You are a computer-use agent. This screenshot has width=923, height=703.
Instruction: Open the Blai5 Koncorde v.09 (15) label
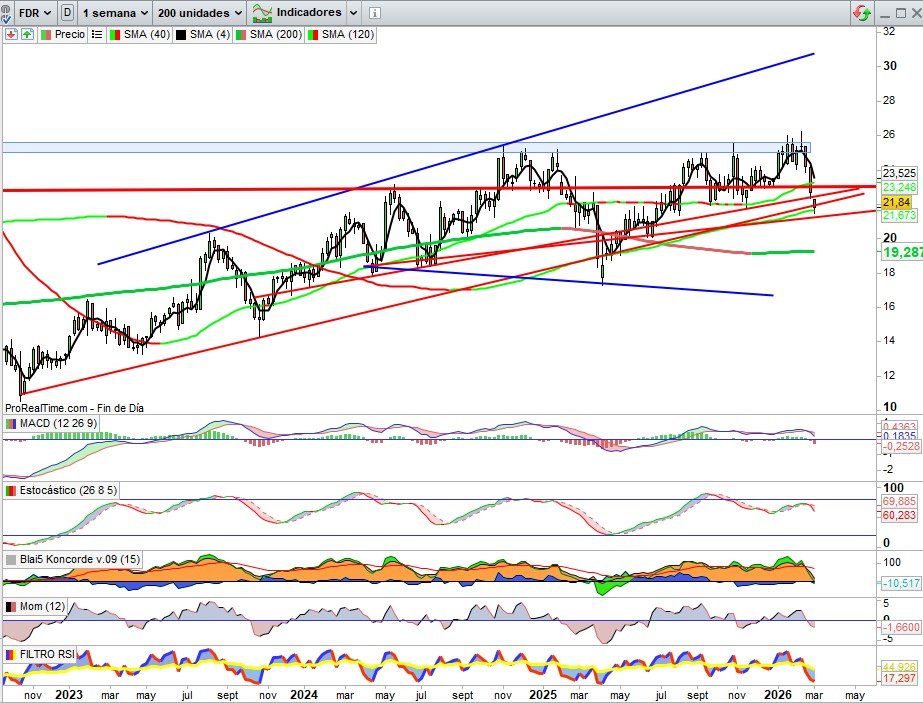[x=73, y=559]
